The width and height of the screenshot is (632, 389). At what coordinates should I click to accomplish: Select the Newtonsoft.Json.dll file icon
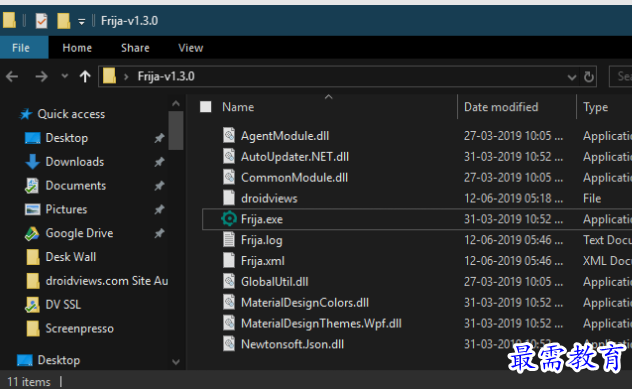(229, 344)
